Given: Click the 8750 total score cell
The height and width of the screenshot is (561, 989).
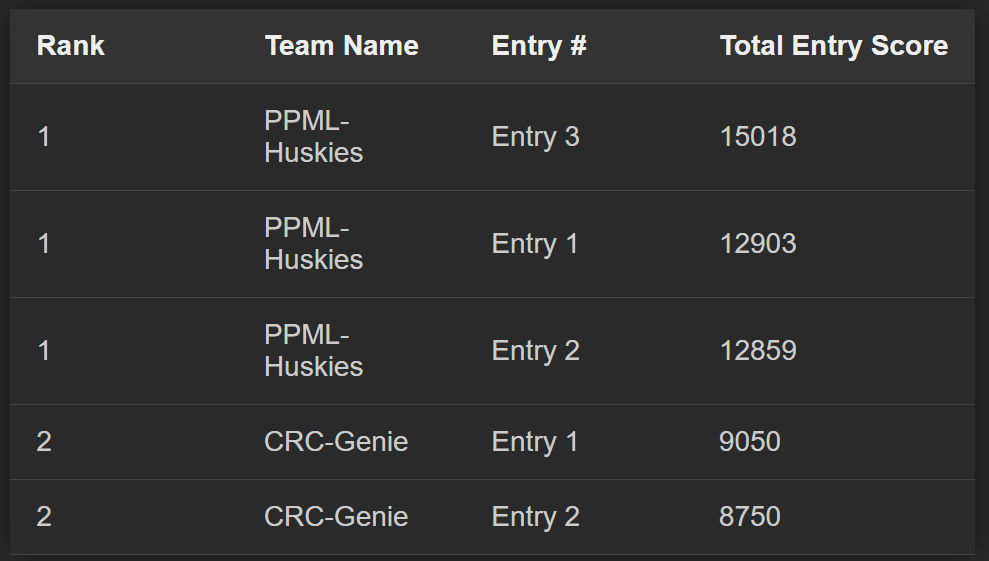Looking at the screenshot, I should click(x=750, y=517).
